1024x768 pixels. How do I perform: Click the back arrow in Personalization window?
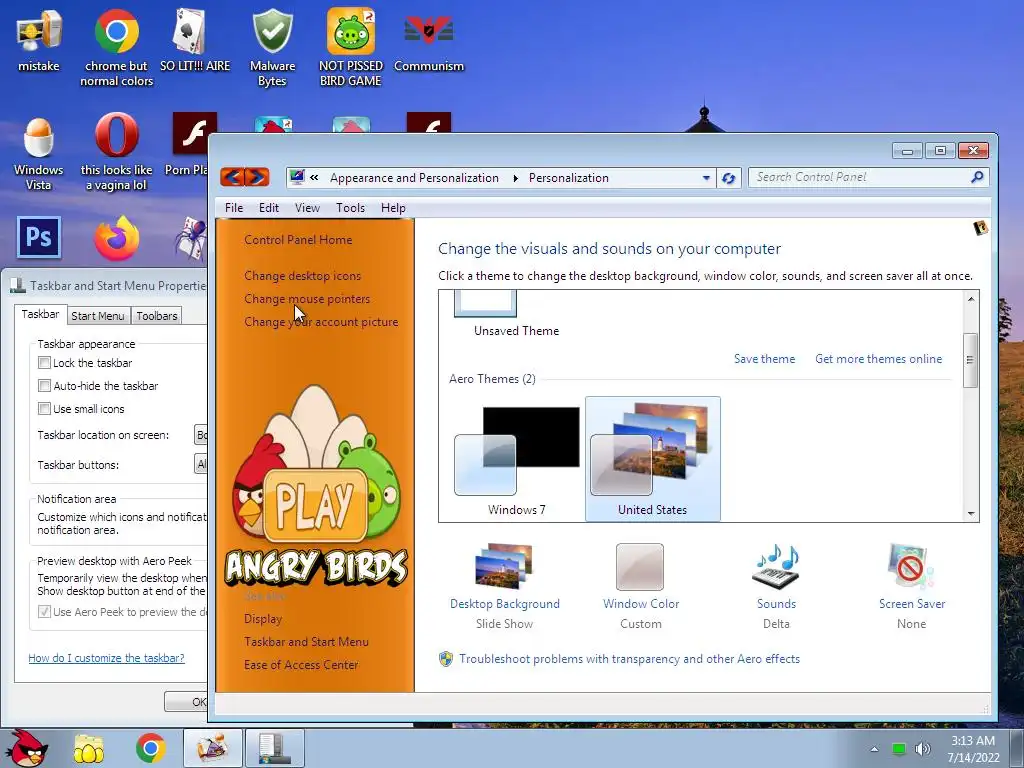232,176
